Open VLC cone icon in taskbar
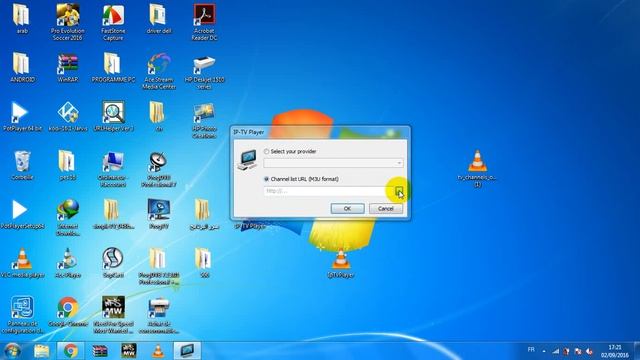 point(158,351)
